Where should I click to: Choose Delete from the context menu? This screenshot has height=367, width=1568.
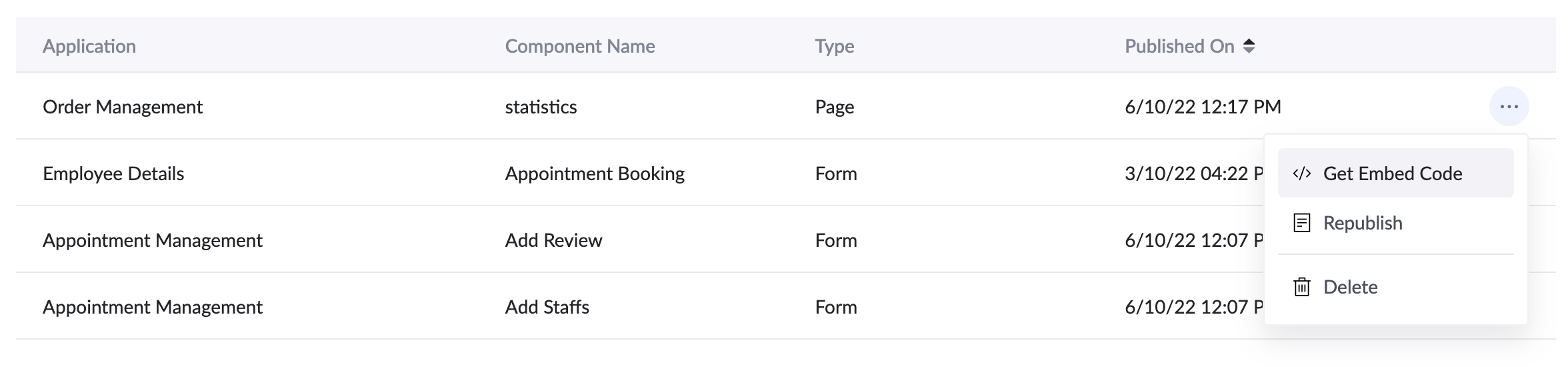click(1350, 287)
